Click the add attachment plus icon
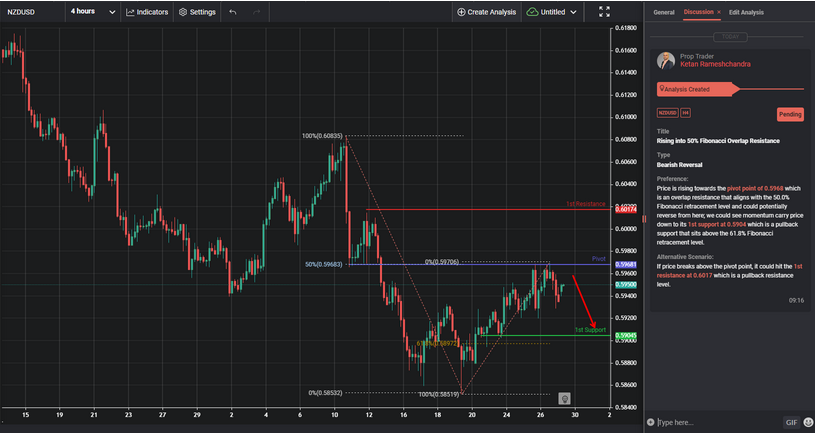This screenshot has width=815, height=434. (651, 423)
